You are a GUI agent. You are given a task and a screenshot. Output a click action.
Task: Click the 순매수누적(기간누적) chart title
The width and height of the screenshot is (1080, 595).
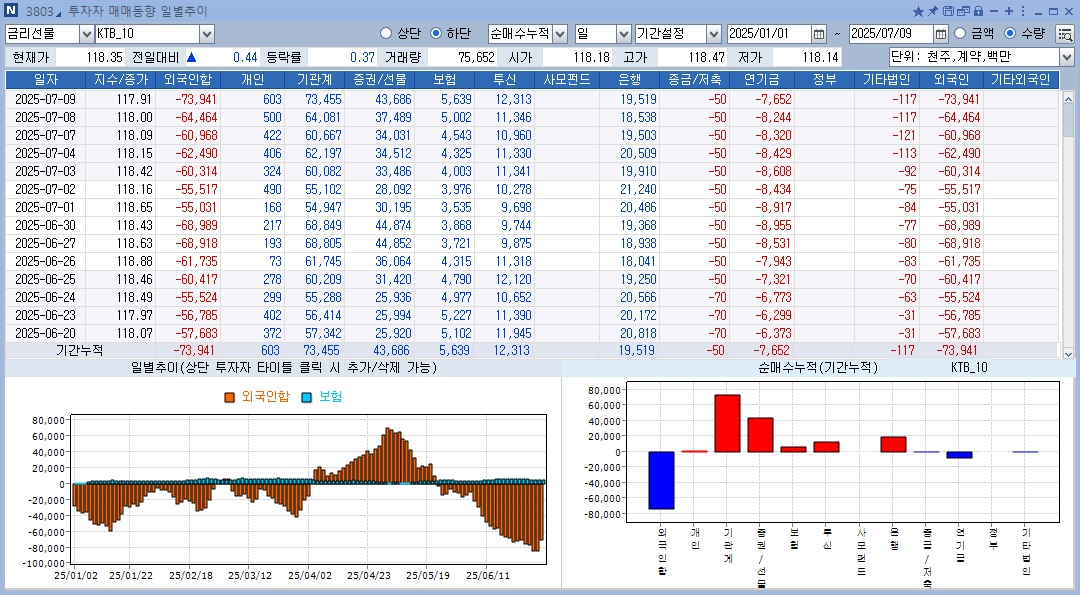pos(818,367)
